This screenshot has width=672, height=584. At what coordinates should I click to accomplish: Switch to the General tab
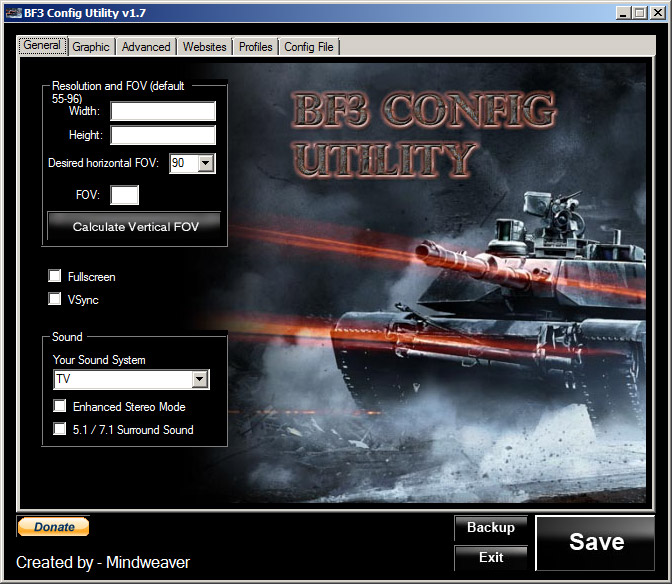[x=42, y=45]
